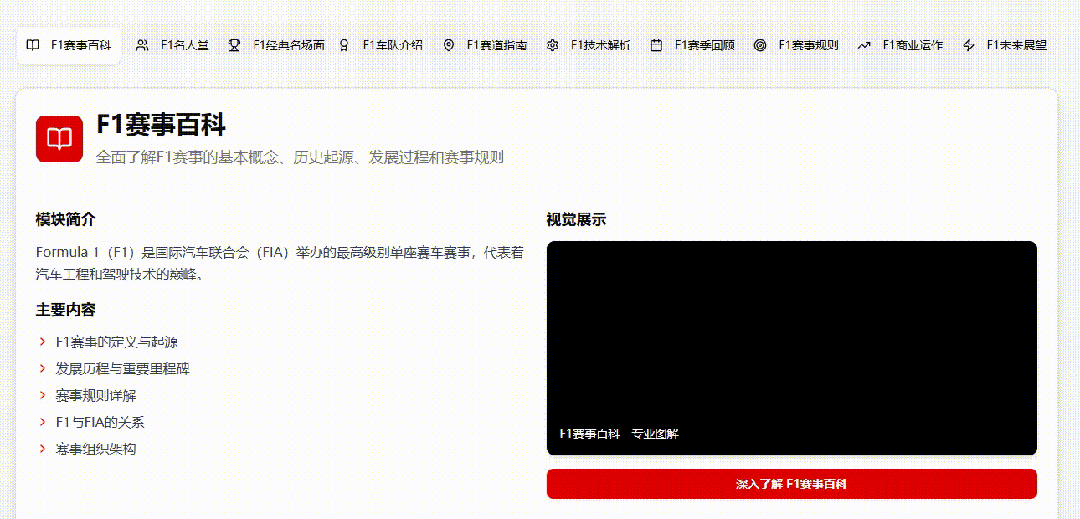Switch to F1车队介绍 tab
Image resolution: width=1080 pixels, height=519 pixels.
click(381, 45)
